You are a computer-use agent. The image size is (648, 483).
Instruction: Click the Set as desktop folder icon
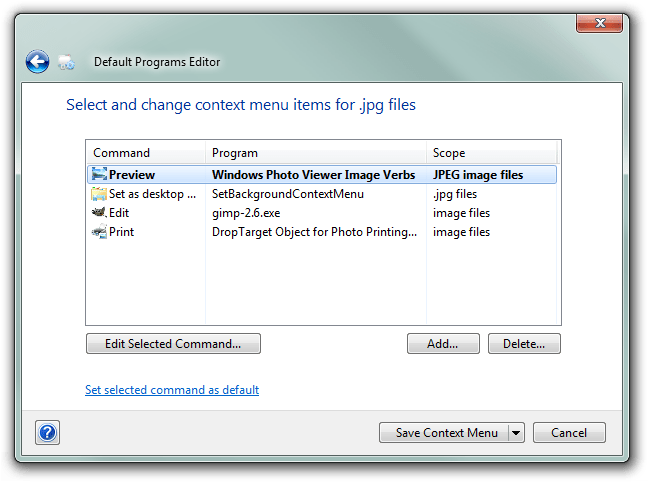coord(99,193)
